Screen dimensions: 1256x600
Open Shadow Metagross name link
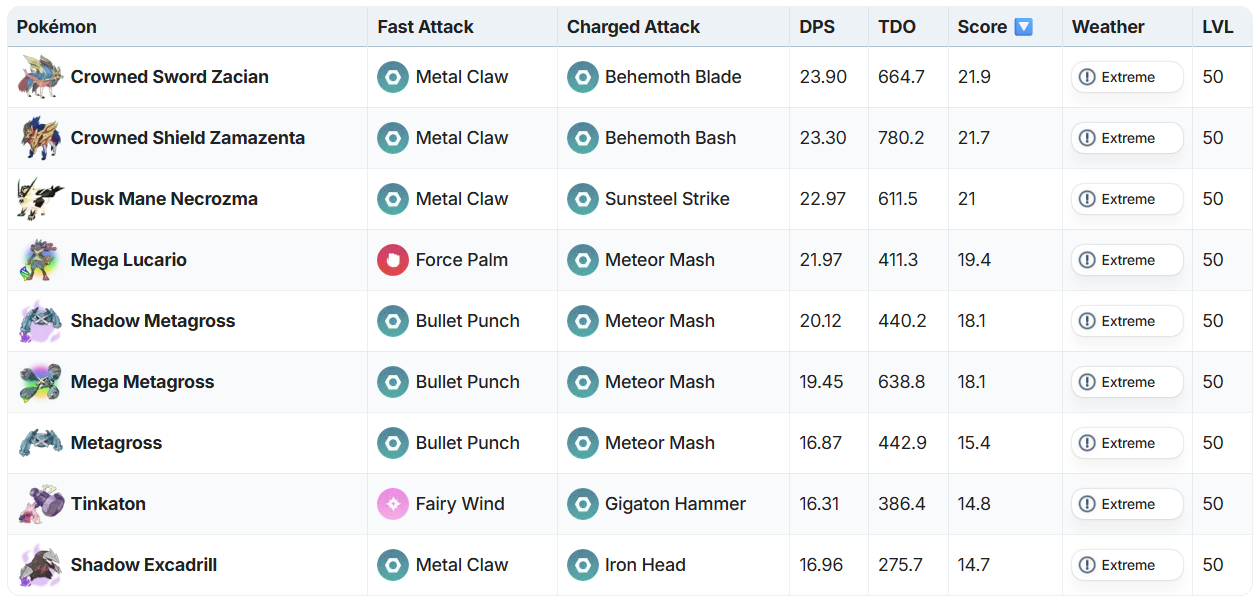pos(152,321)
